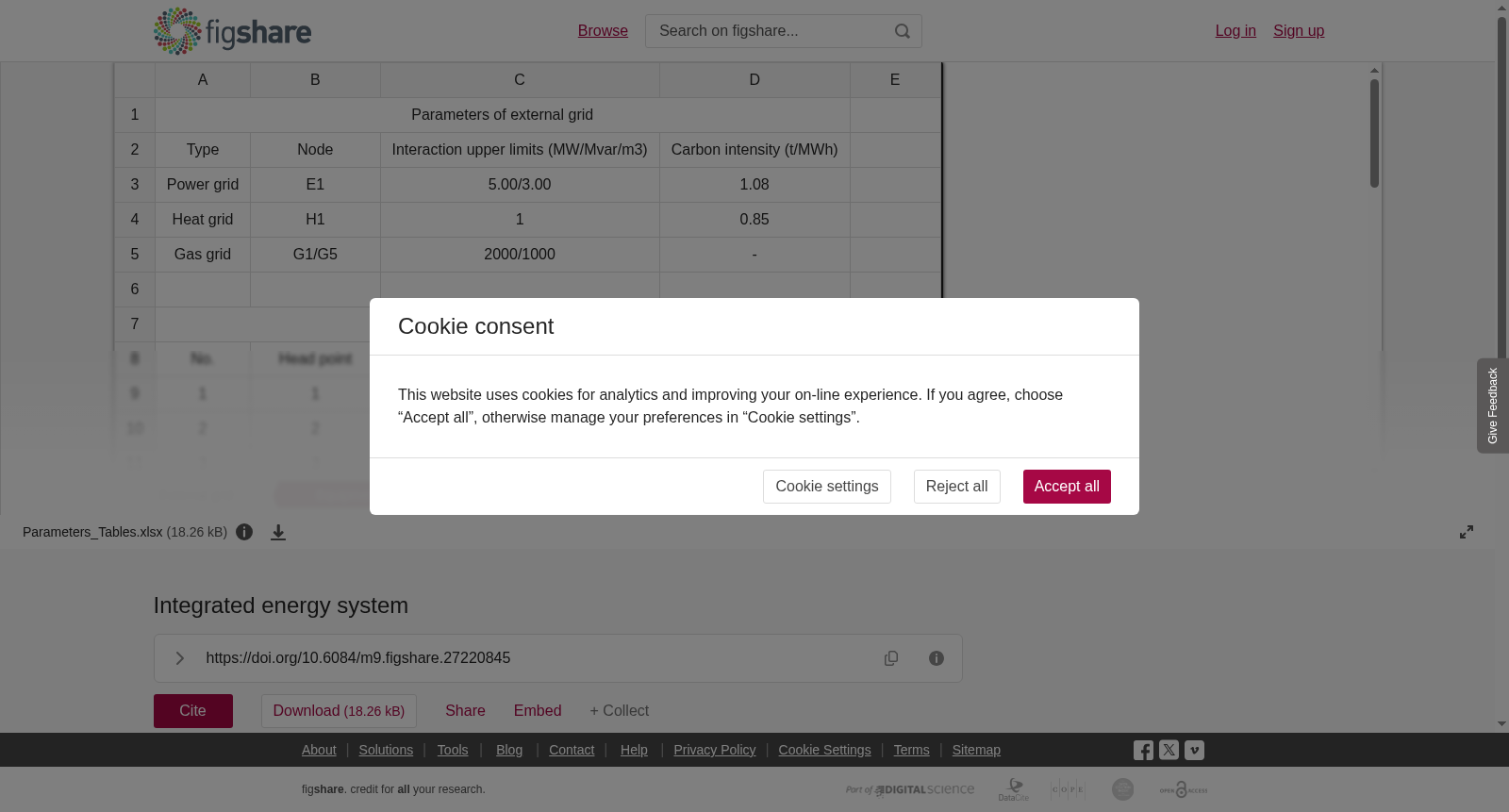Click the Cite button
This screenshot has width=1509, height=812.
point(193,711)
